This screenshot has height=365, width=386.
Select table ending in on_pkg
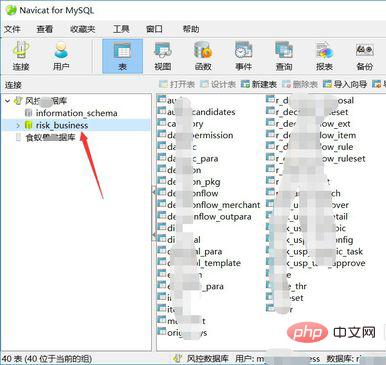pos(194,182)
